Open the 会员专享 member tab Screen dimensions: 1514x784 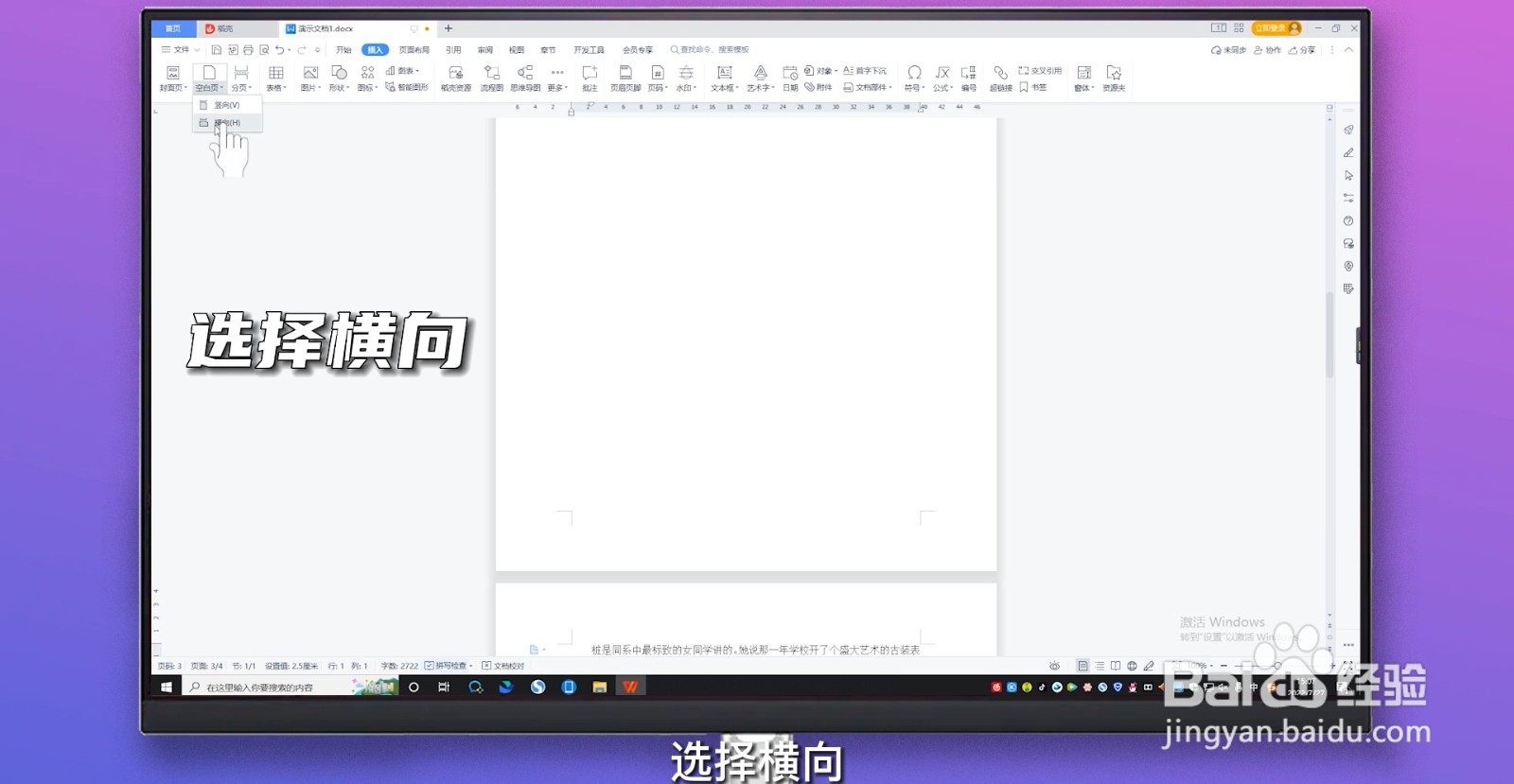[x=638, y=50]
